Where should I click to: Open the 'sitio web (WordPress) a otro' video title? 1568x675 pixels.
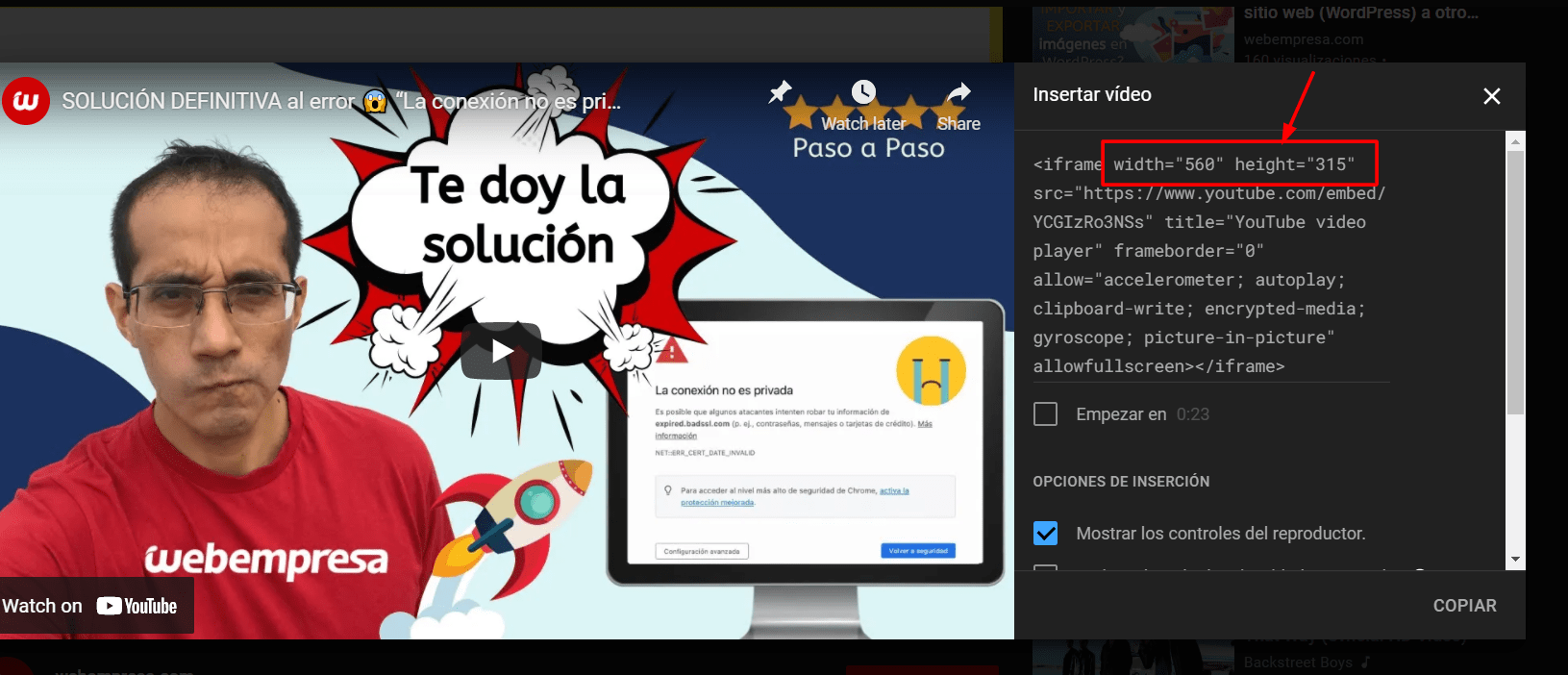point(1361,12)
